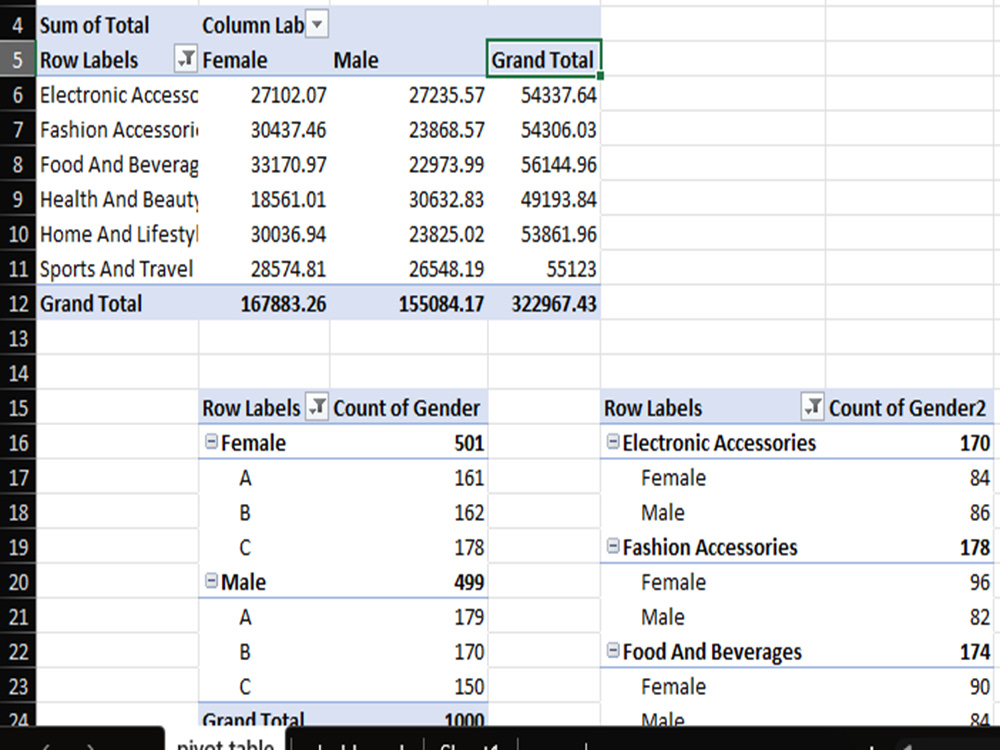Click the count 86 under Electronic Accessories
Image resolution: width=1000 pixels, height=750 pixels.
pos(909,512)
